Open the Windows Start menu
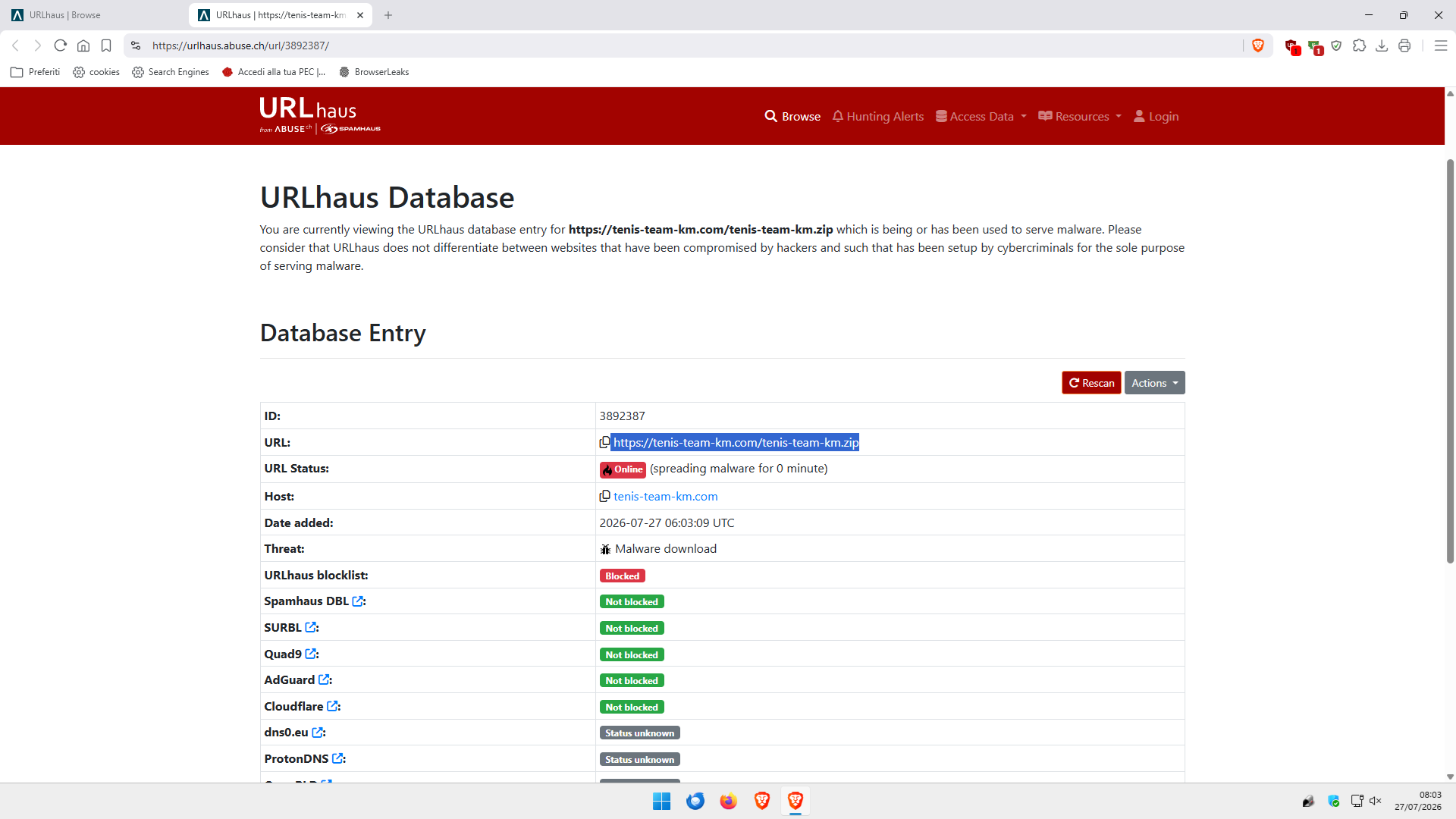 coord(661,801)
